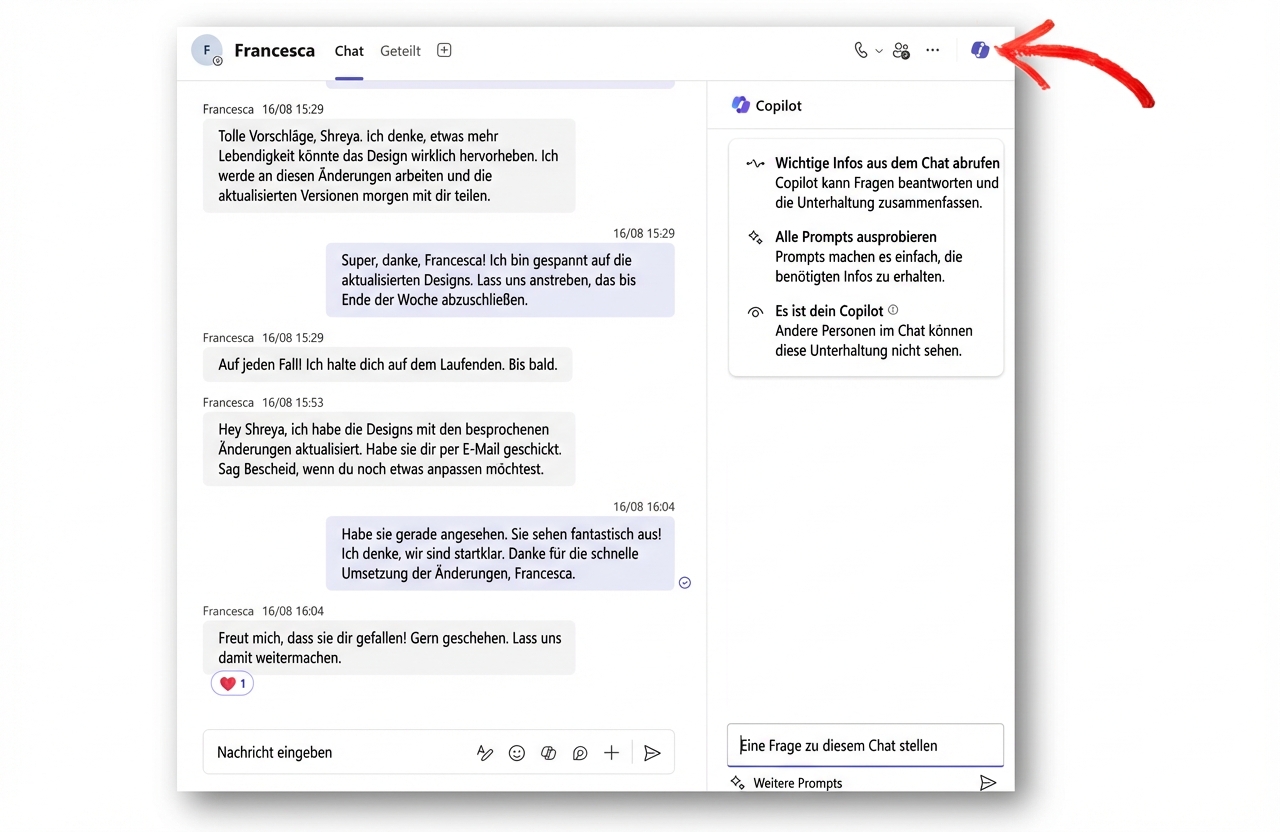Viewport: 1280px width, 832px height.
Task: Switch to the Geteilt tab
Action: point(400,50)
